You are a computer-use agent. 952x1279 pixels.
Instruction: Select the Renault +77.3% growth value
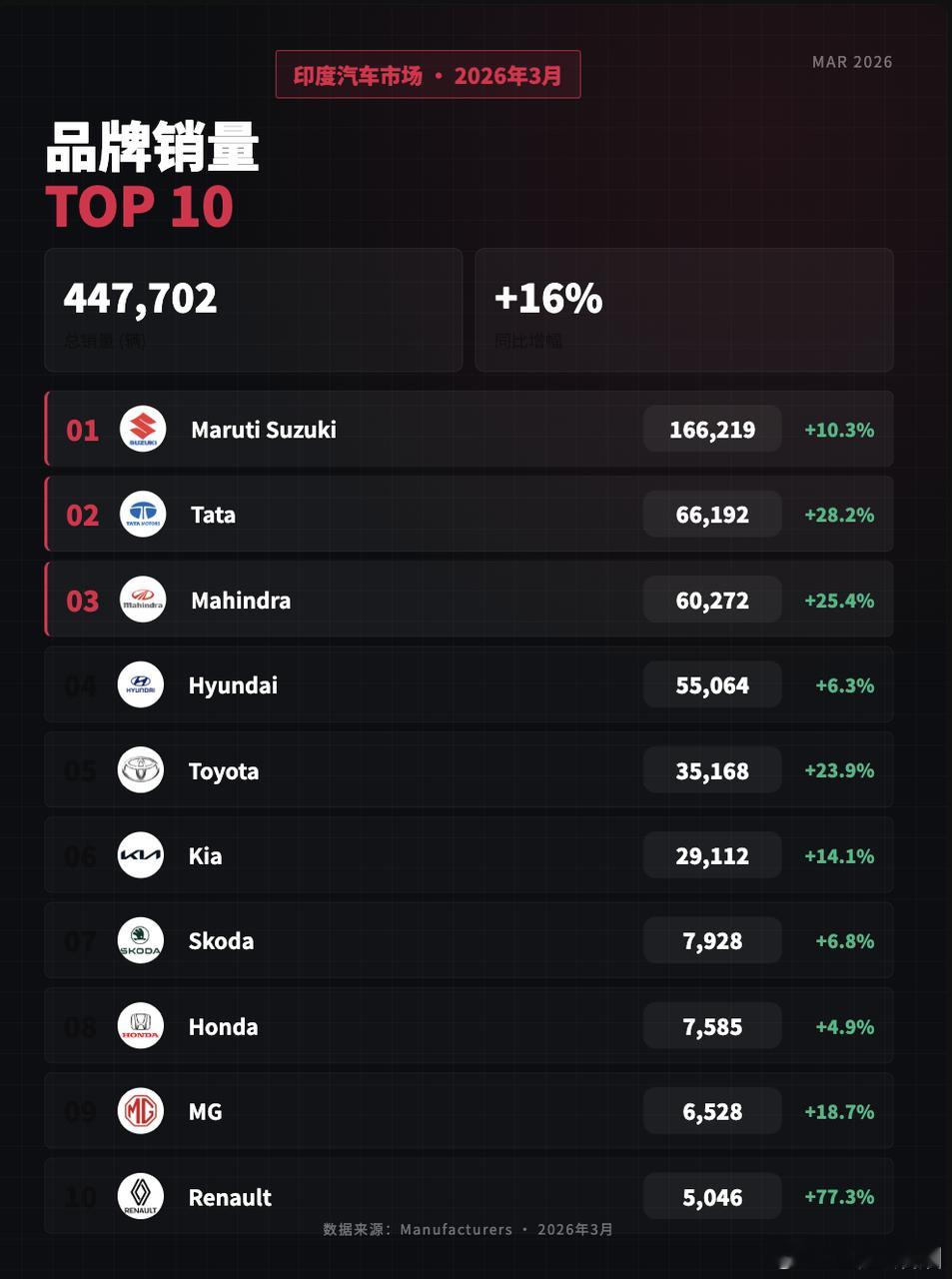pos(839,1197)
